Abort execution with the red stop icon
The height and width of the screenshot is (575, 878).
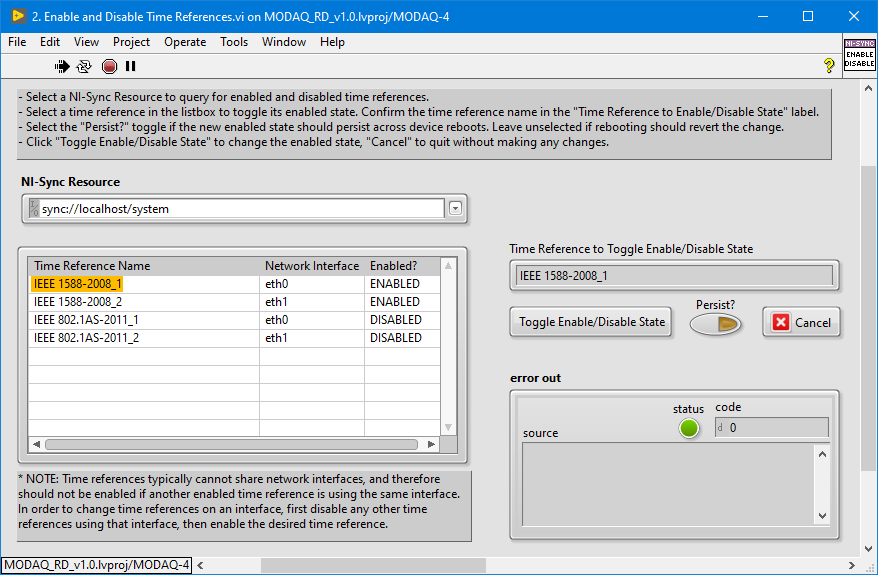109,67
